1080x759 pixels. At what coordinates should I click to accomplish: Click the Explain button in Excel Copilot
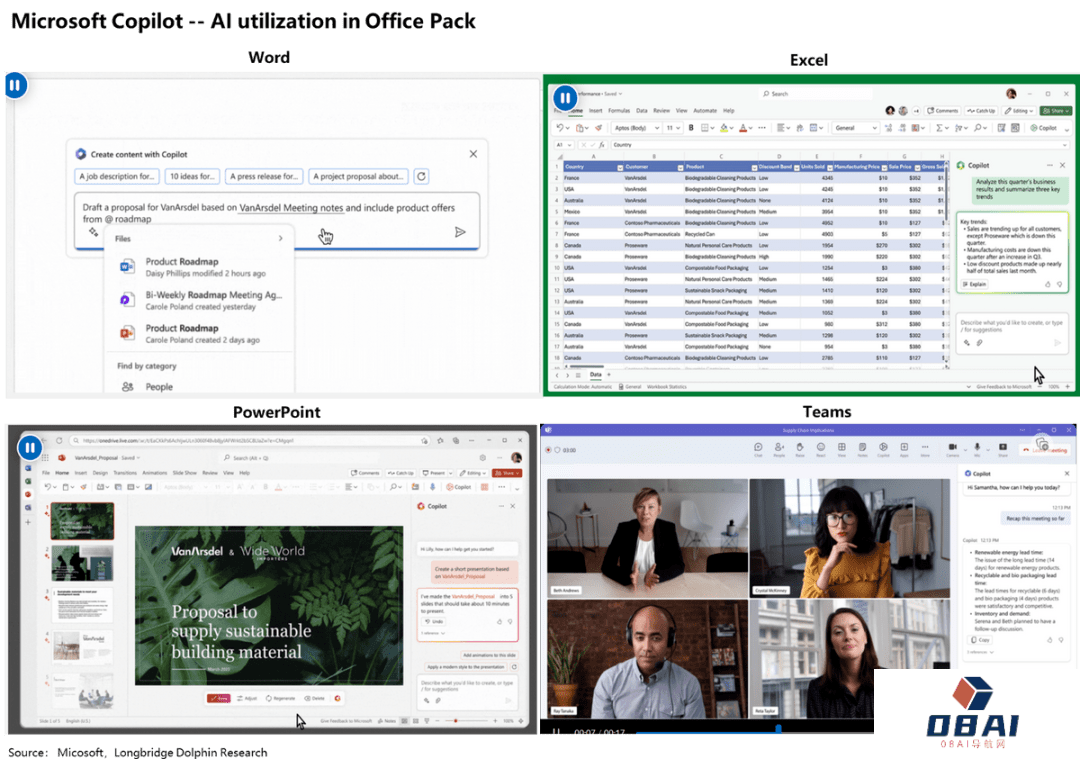pos(974,284)
